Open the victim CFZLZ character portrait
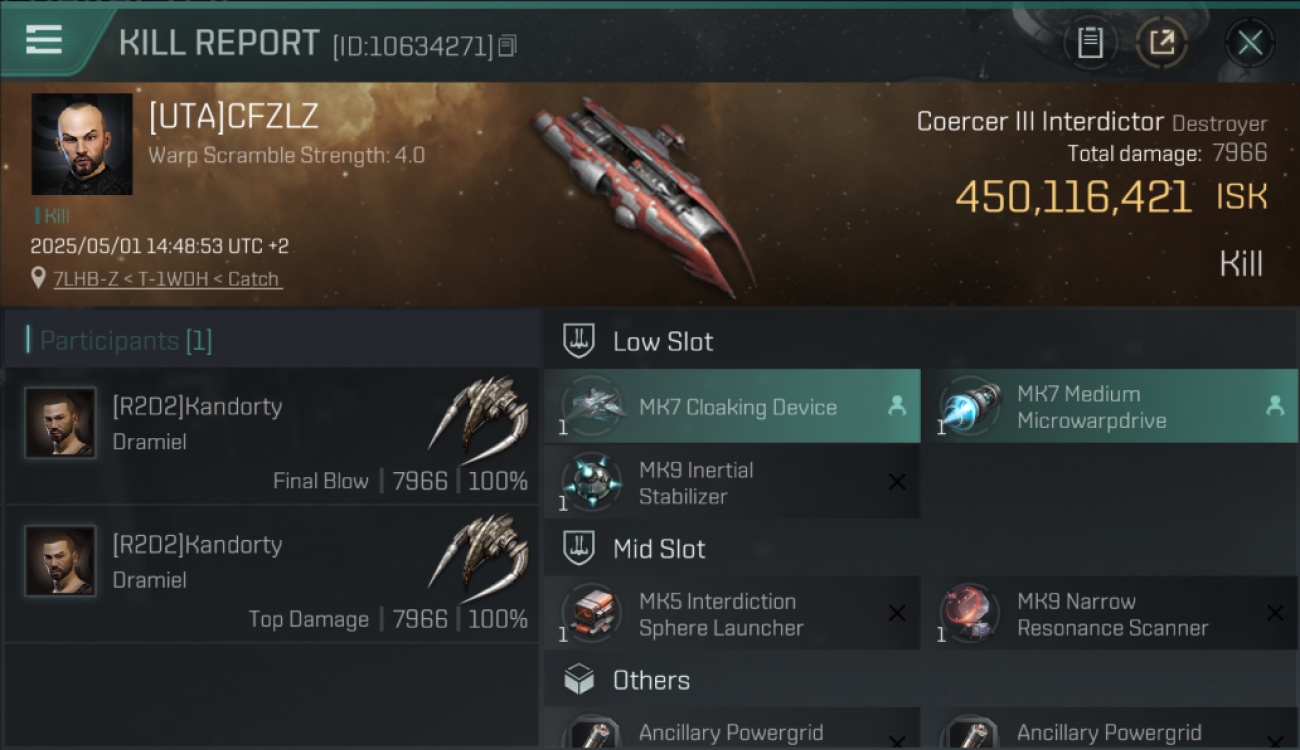The height and width of the screenshot is (750, 1300). pyautogui.click(x=82, y=144)
